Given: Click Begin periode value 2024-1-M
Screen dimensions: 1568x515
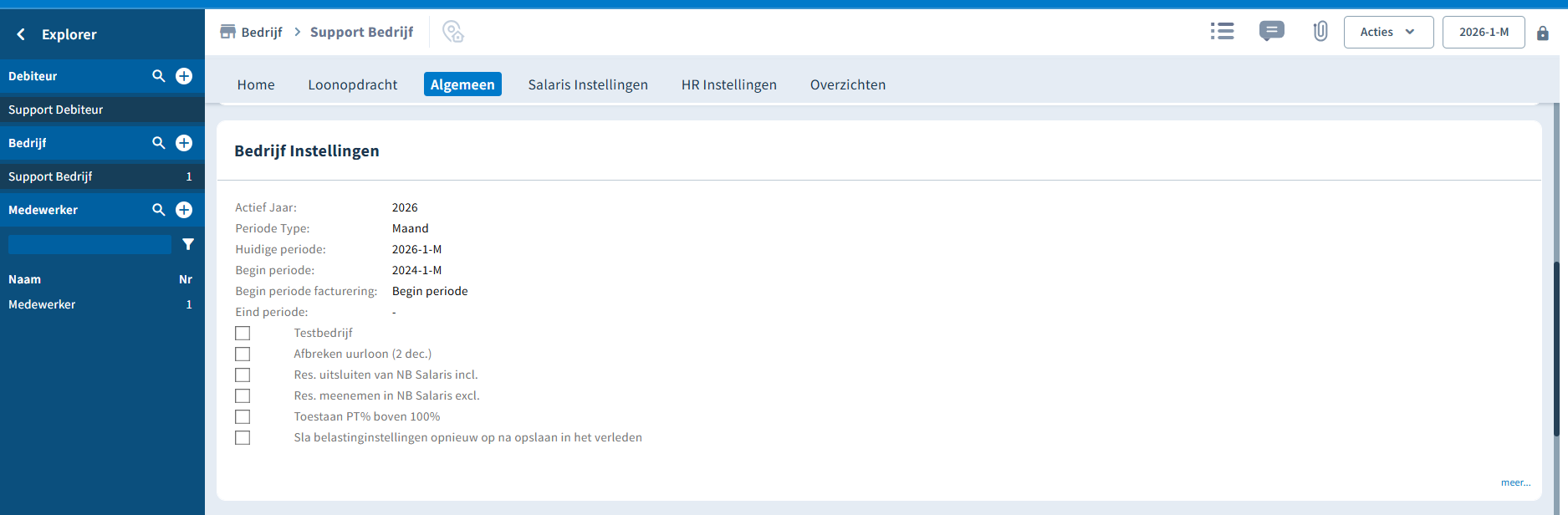Looking at the screenshot, I should click(416, 270).
